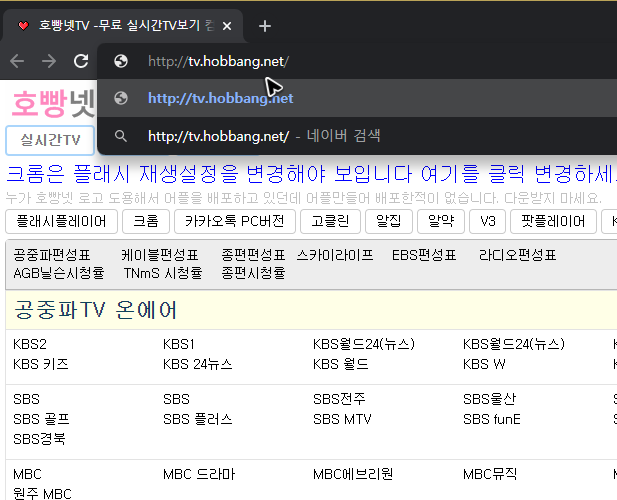Open 라디오편성표 link
The height and width of the screenshot is (500, 617).
tap(517, 255)
